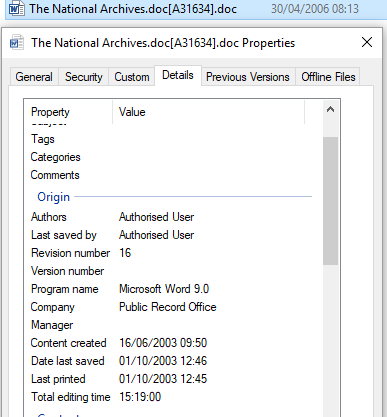The width and height of the screenshot is (387, 417).
Task: Click the Program name label
Action: tap(65, 289)
